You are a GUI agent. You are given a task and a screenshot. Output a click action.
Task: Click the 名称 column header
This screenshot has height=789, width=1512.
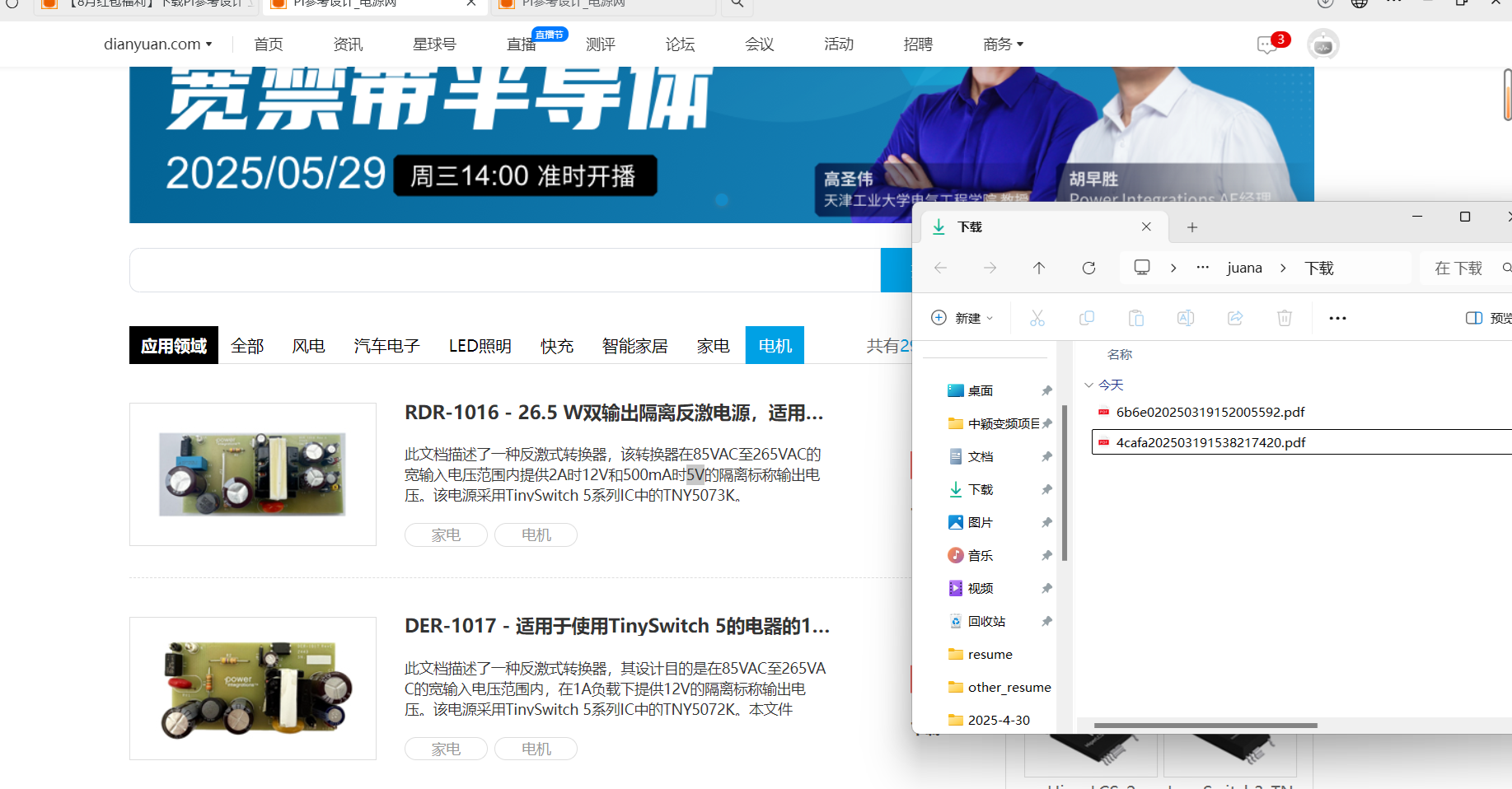tap(1119, 354)
